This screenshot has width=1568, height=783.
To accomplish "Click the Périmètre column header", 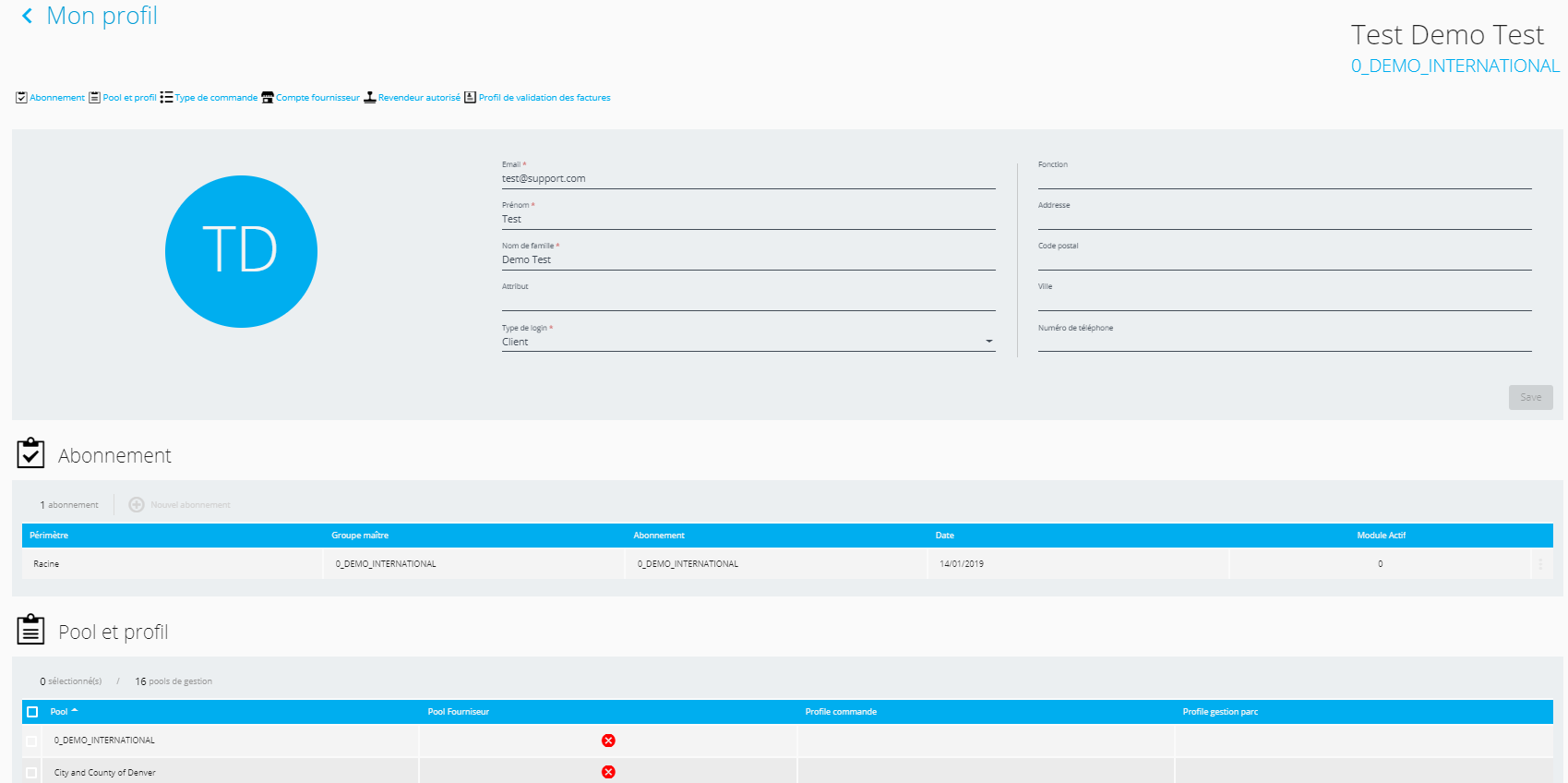I will (x=49, y=536).
